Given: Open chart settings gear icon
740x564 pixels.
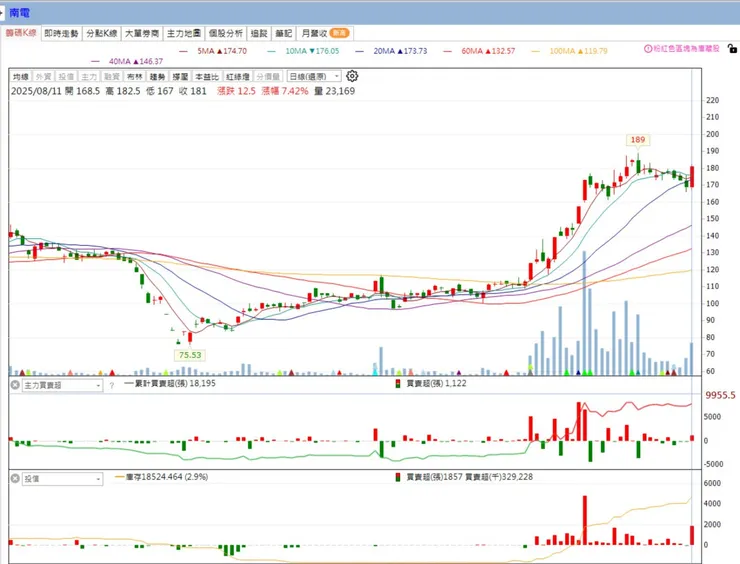Looking at the screenshot, I should point(352,76).
